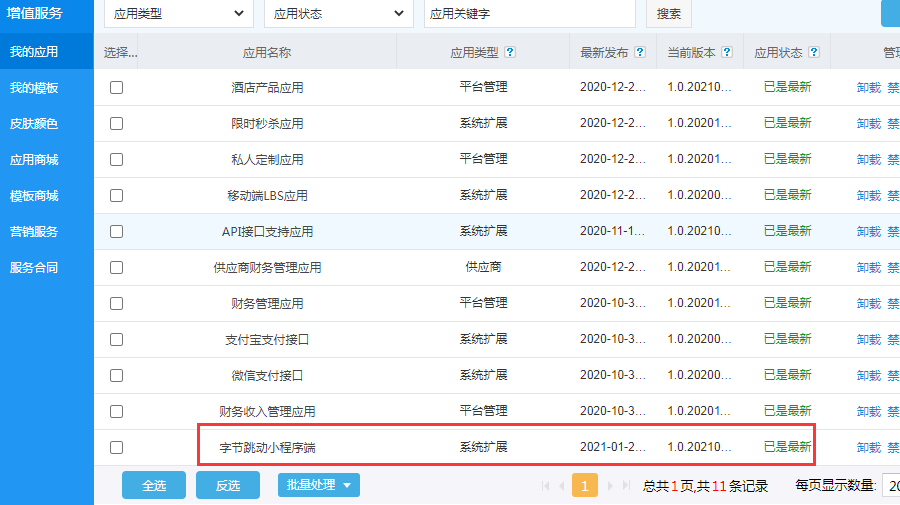Tick the checkbox for 酒店产品应用
Viewport: 900px width, 505px height.
tap(116, 87)
